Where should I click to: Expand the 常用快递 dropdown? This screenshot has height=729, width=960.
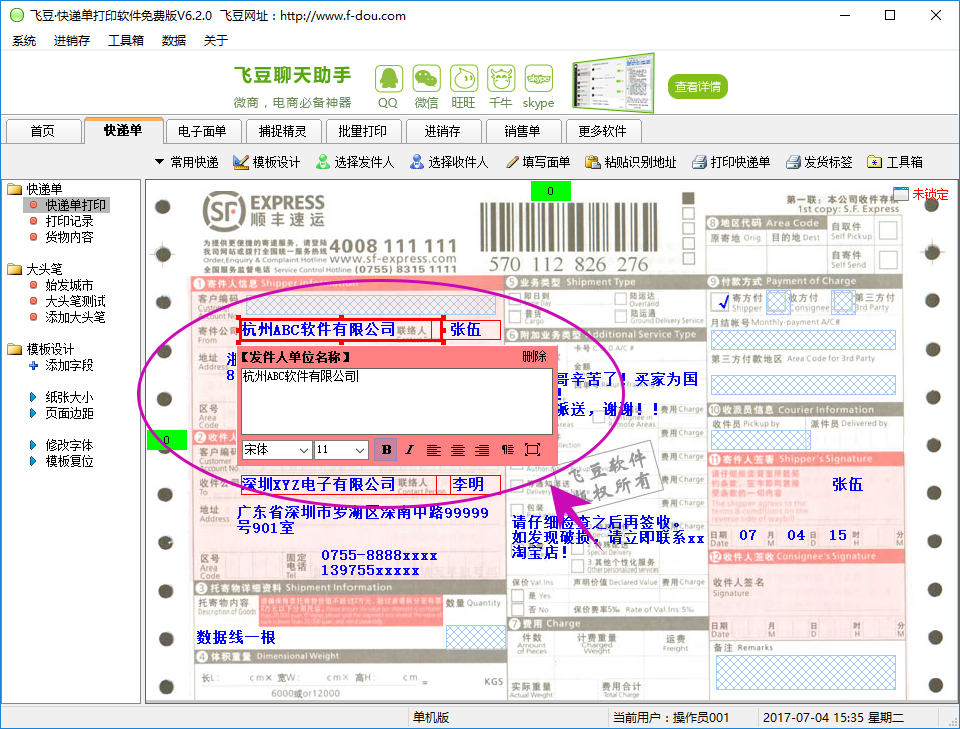[187, 162]
